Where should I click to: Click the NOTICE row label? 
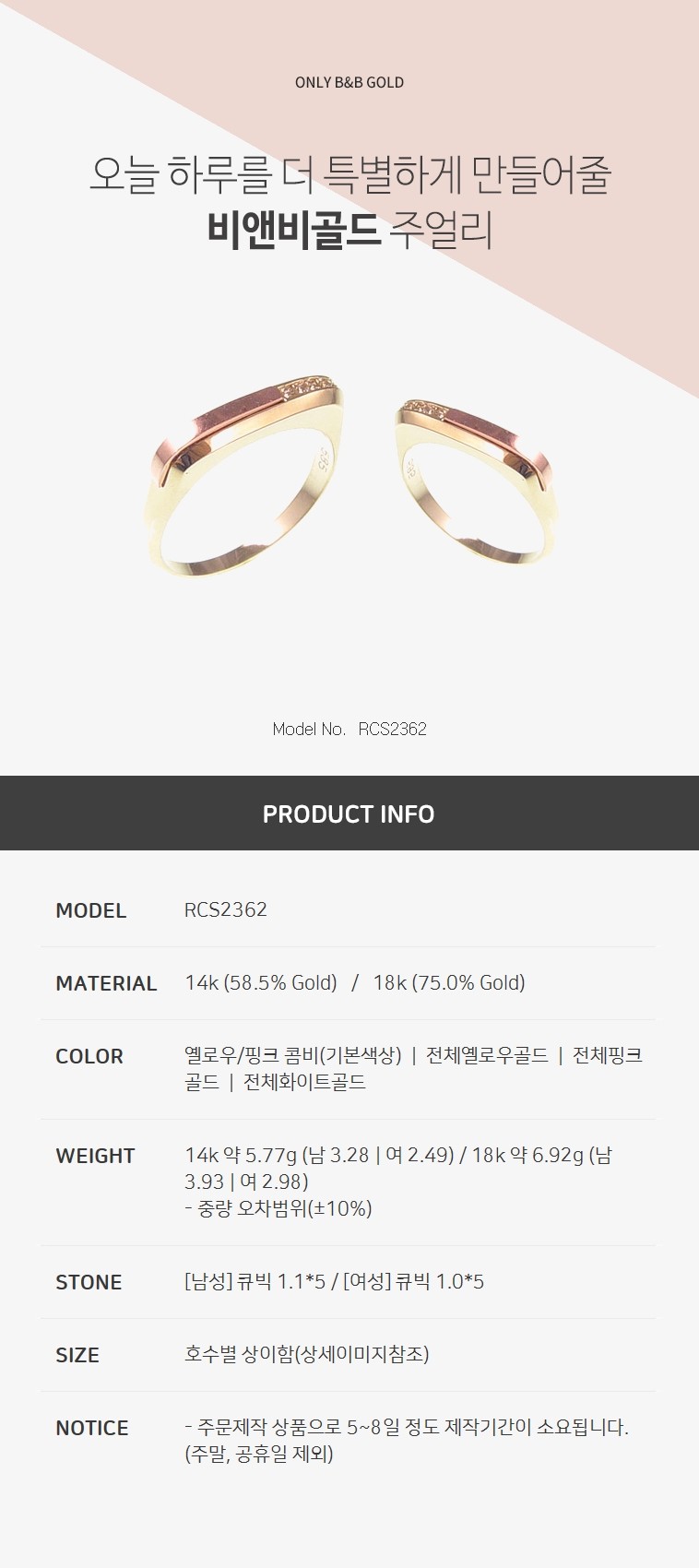[92, 1428]
